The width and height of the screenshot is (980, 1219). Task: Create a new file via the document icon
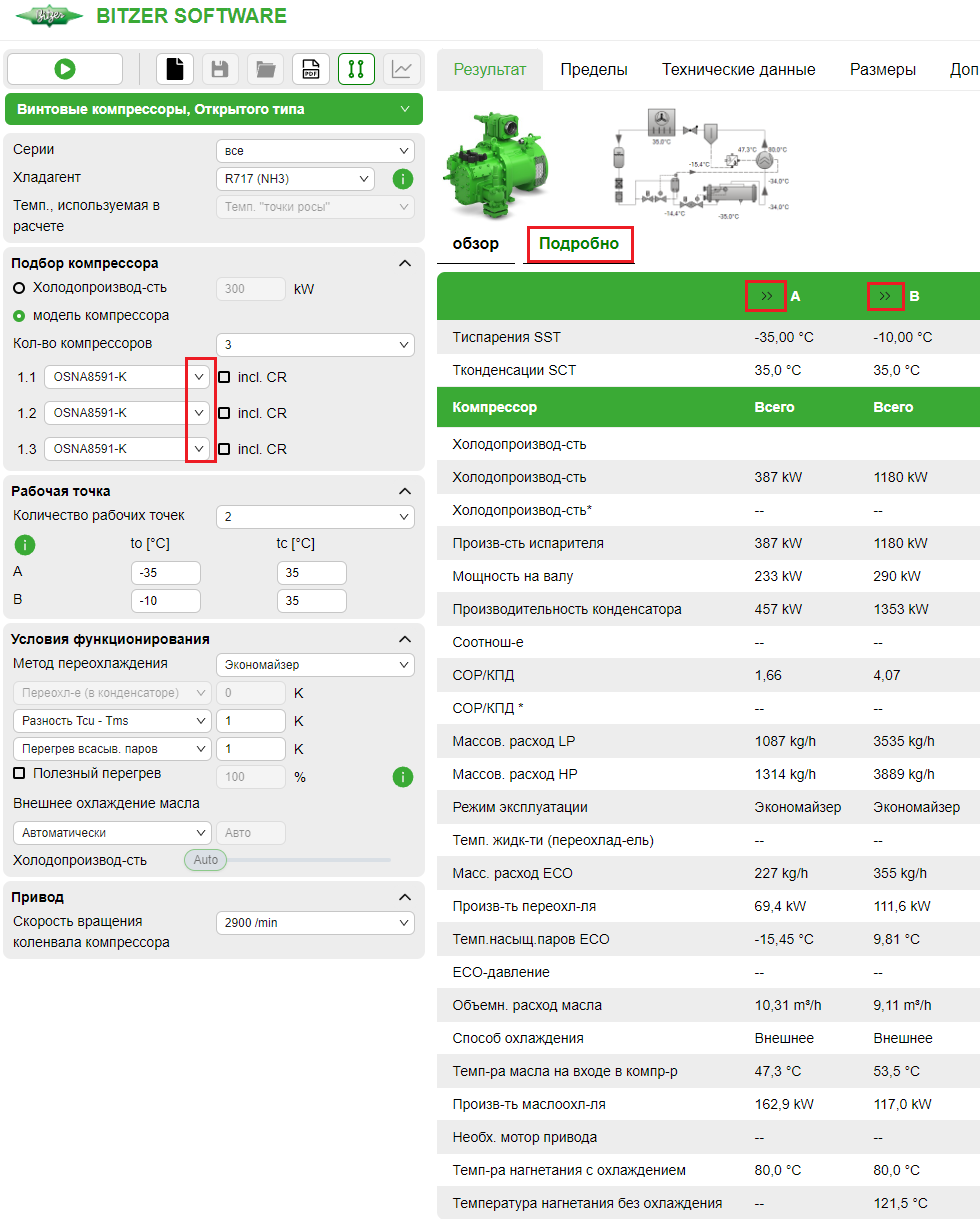[175, 69]
